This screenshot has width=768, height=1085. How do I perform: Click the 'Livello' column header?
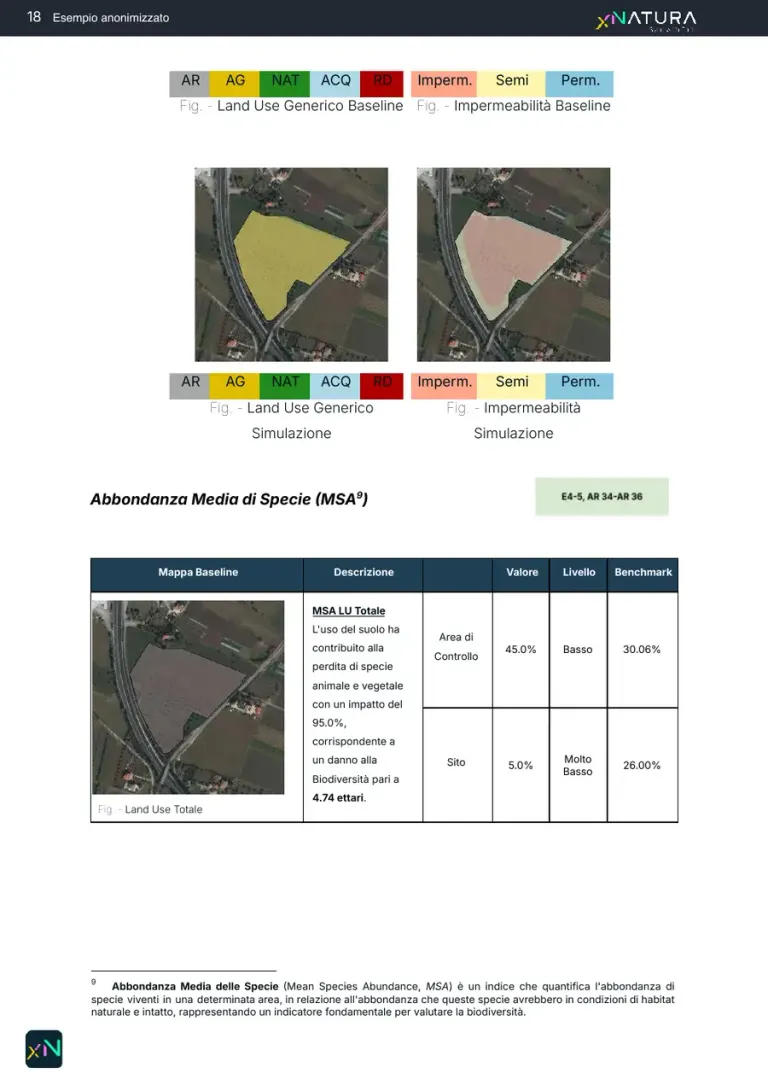click(578, 572)
